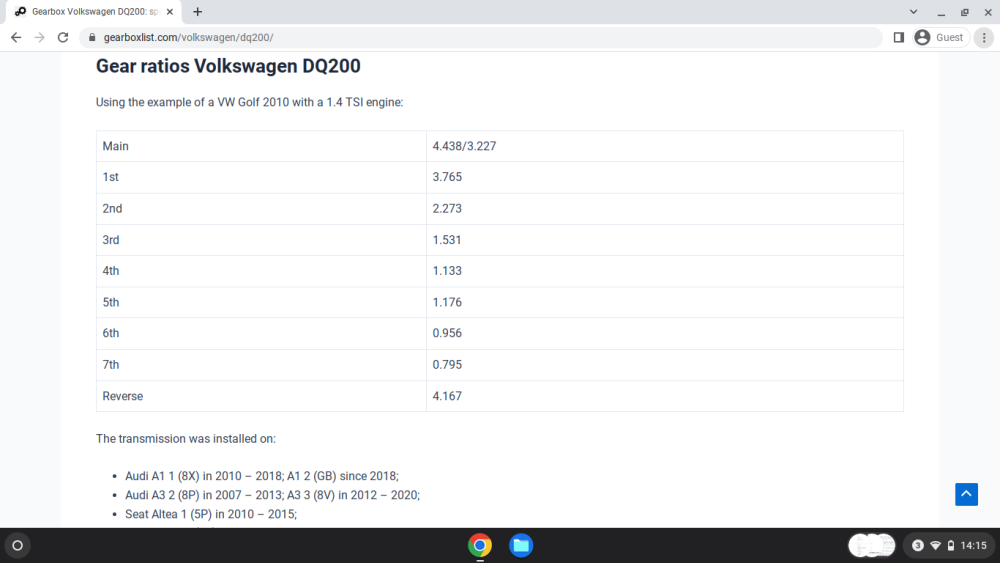Click the ratio value 1.176

pos(447,302)
